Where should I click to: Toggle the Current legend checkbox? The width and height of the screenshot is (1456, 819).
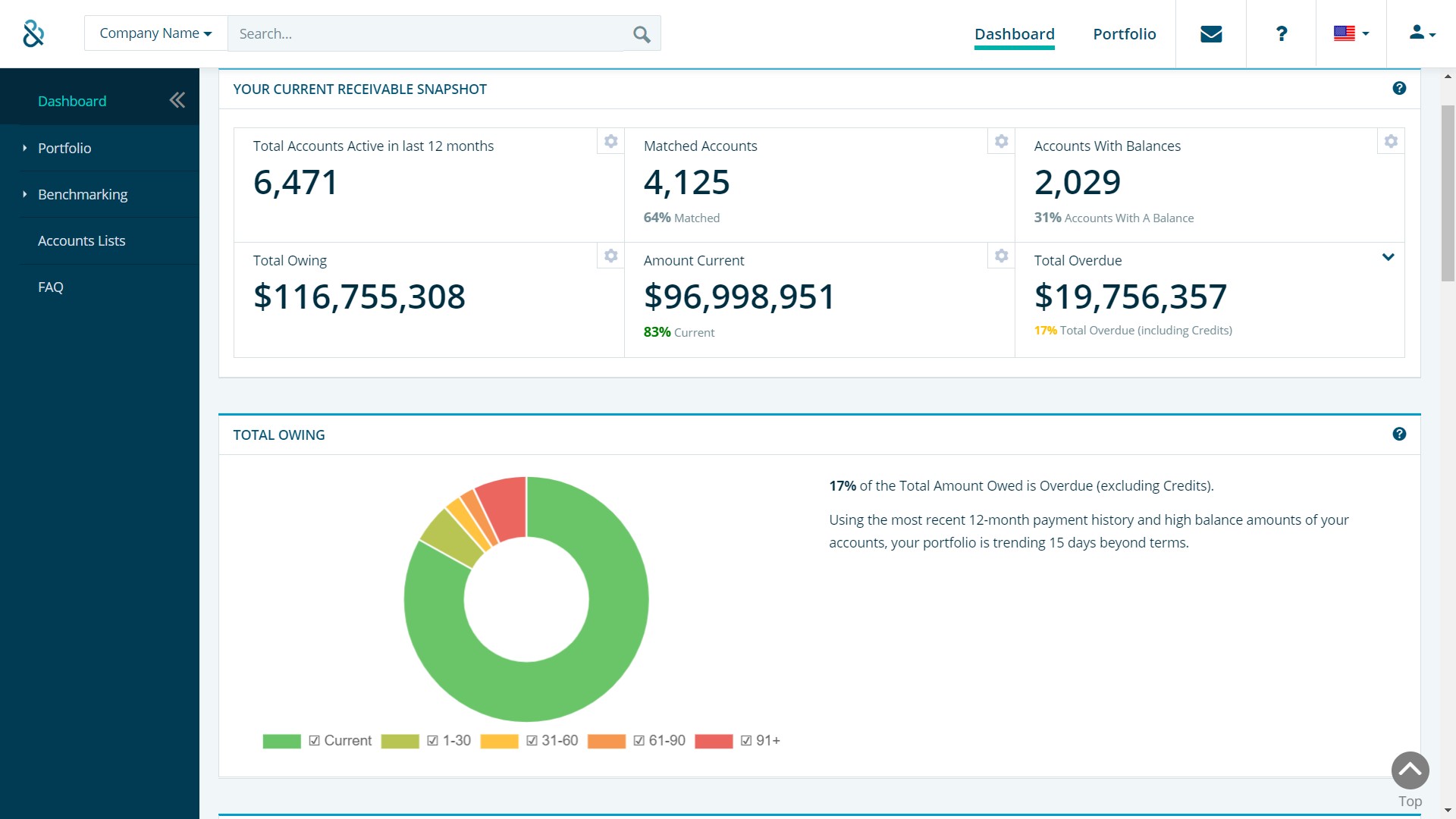pos(315,741)
